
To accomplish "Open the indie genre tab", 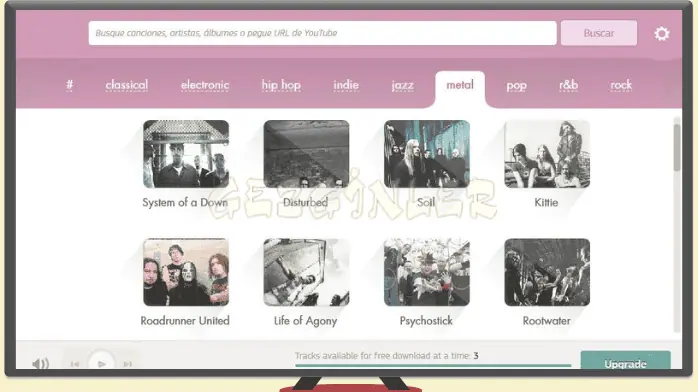I will click(346, 85).
